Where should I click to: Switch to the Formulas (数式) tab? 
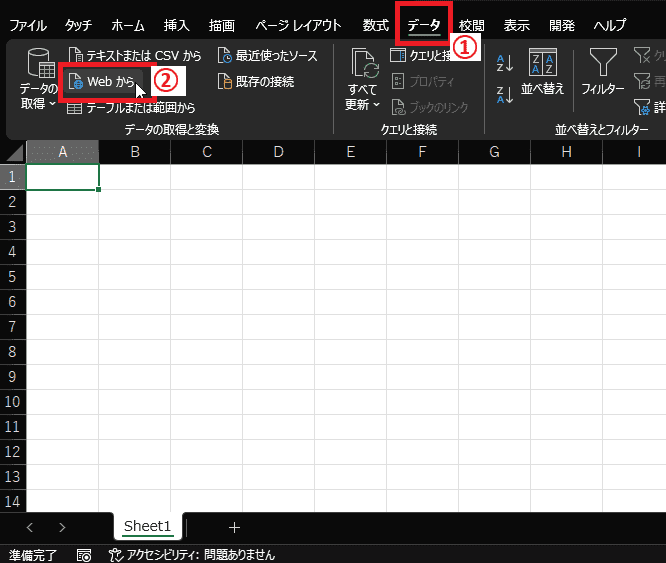click(376, 25)
